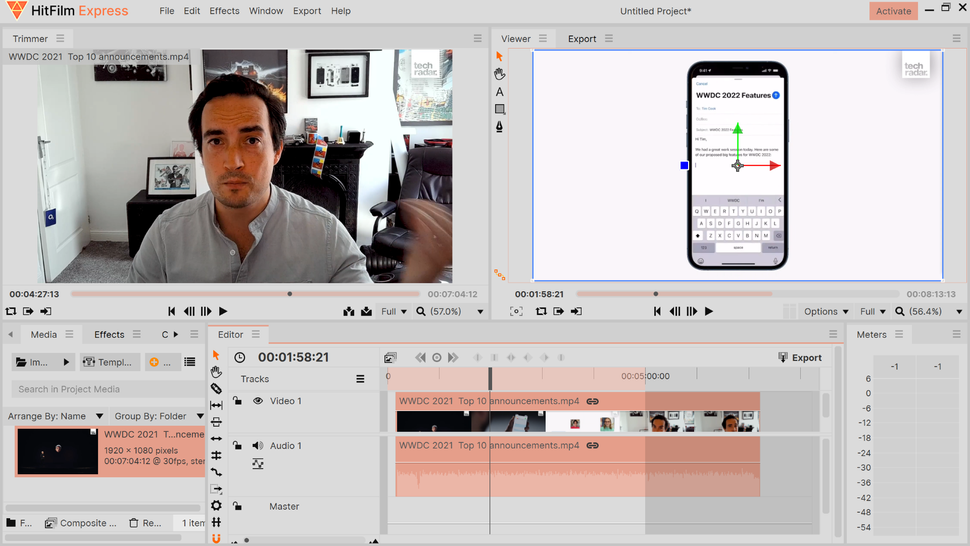The image size is (970, 546).
Task: Click the Viewer scrub bar playhead
Action: (656, 294)
